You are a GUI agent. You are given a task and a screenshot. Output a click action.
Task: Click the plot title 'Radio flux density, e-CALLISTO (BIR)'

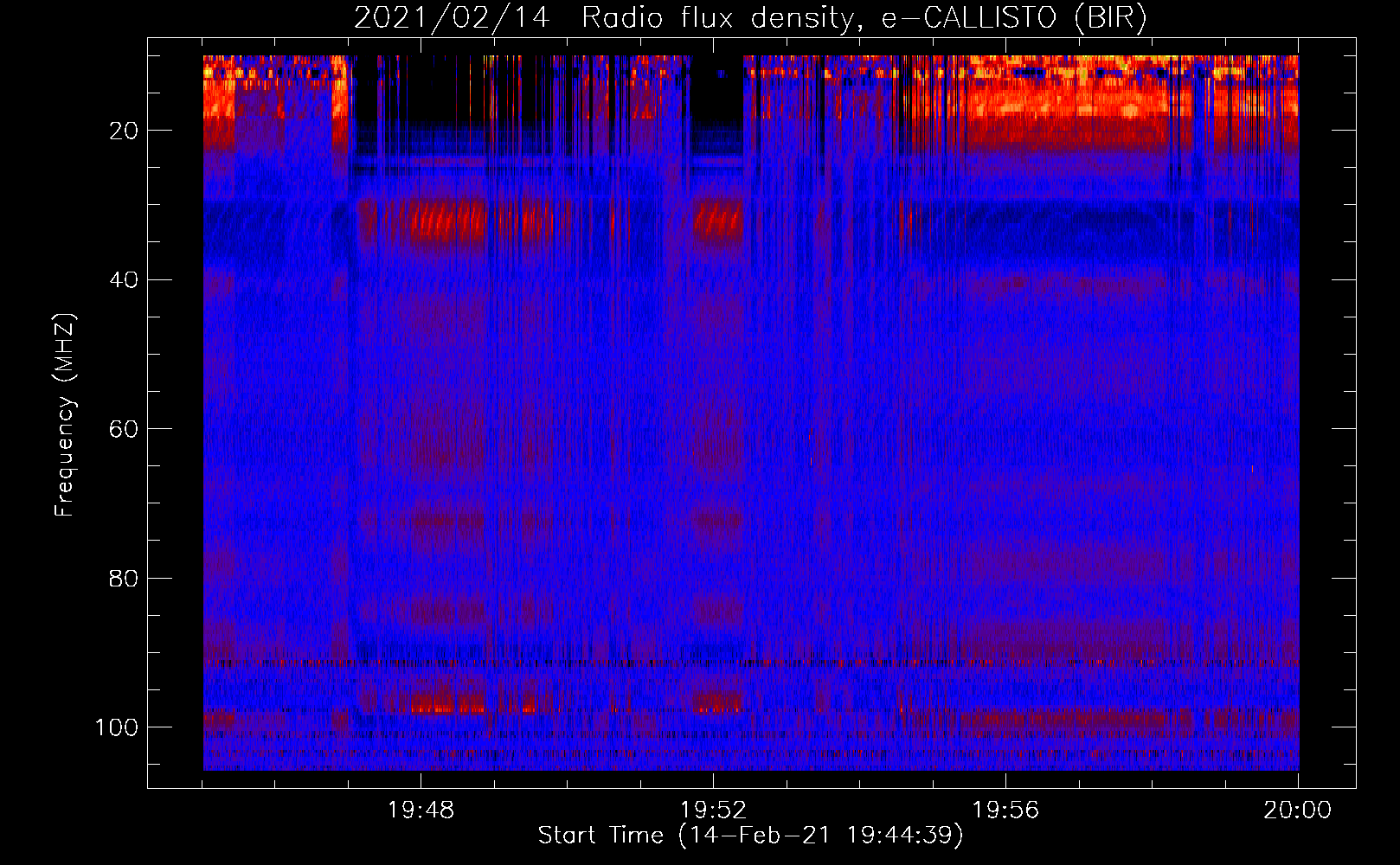(864, 19)
